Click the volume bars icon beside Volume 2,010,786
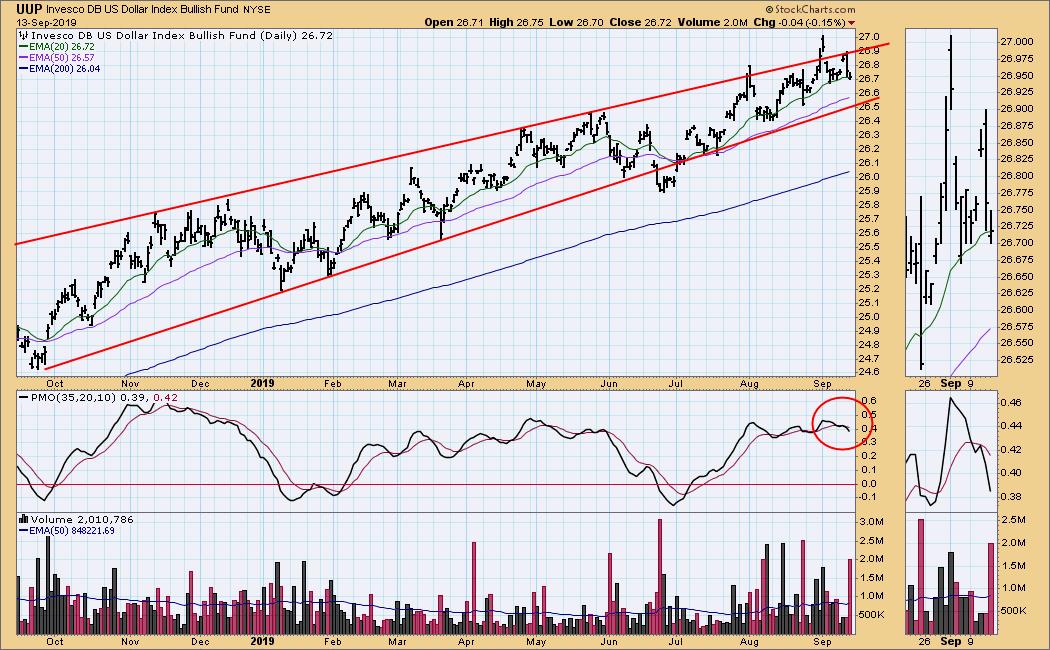Viewport: 1050px width, 650px height. click(x=23, y=519)
